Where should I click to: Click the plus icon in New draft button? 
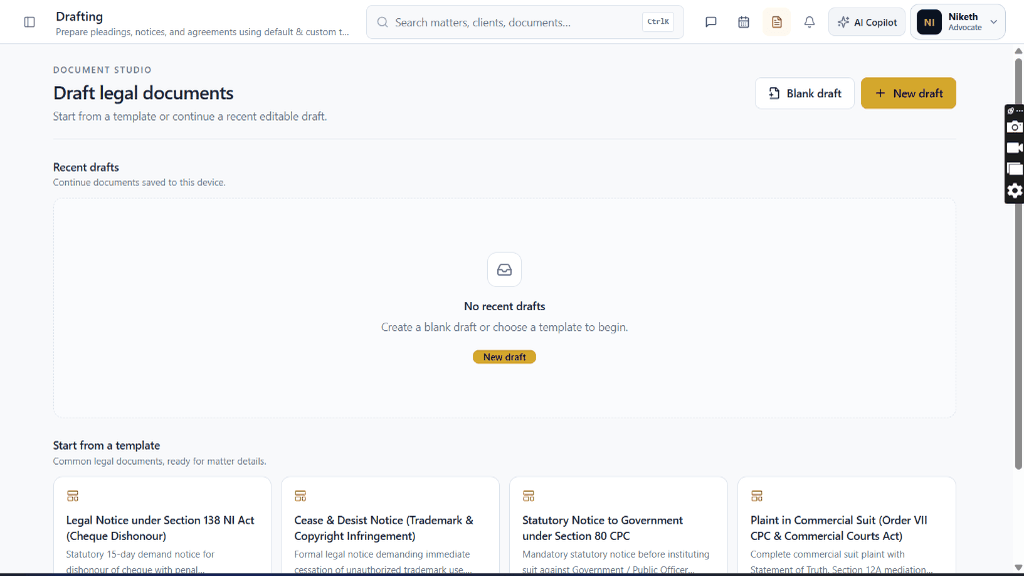(x=880, y=93)
